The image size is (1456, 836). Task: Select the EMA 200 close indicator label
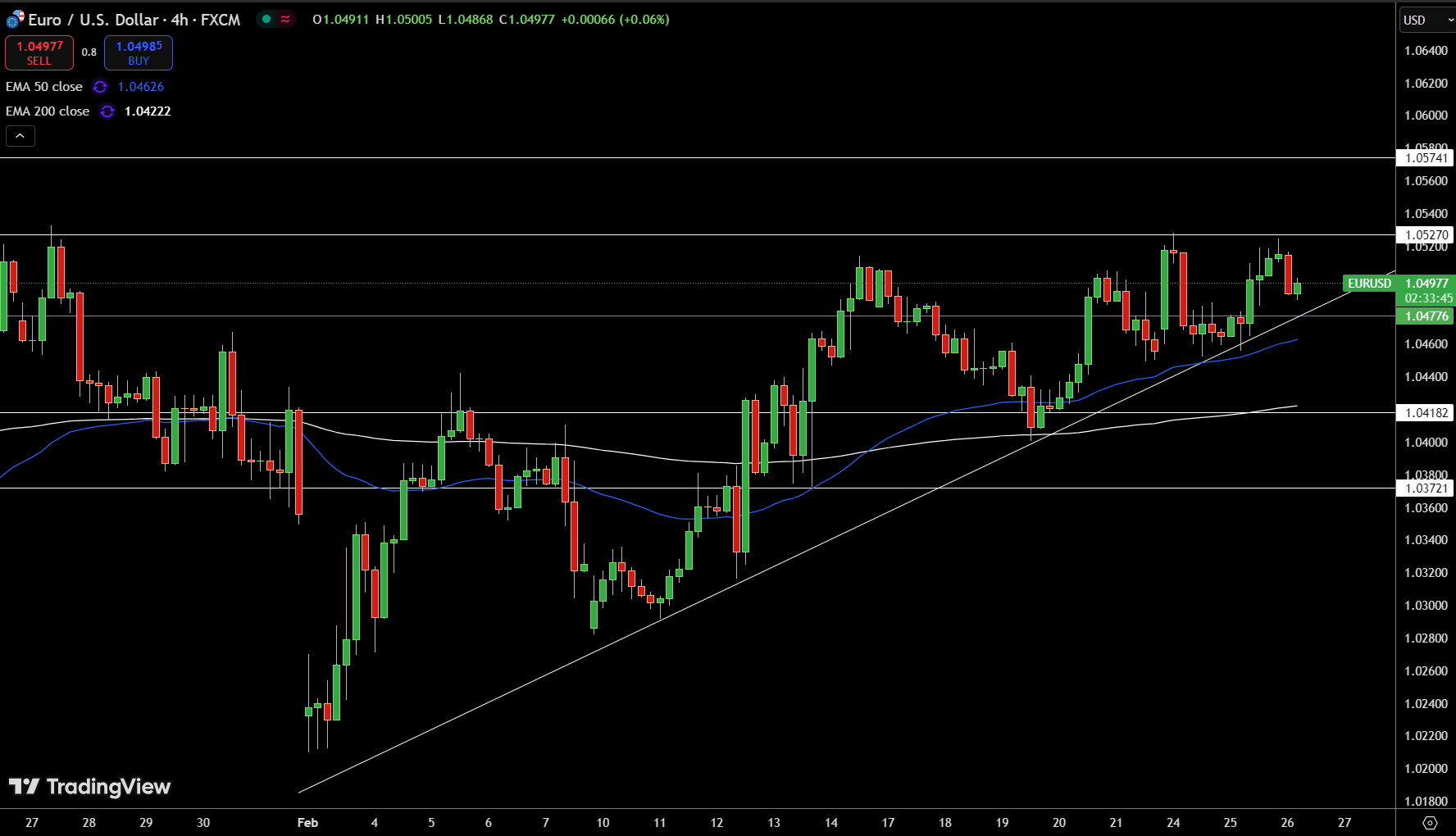(x=48, y=111)
